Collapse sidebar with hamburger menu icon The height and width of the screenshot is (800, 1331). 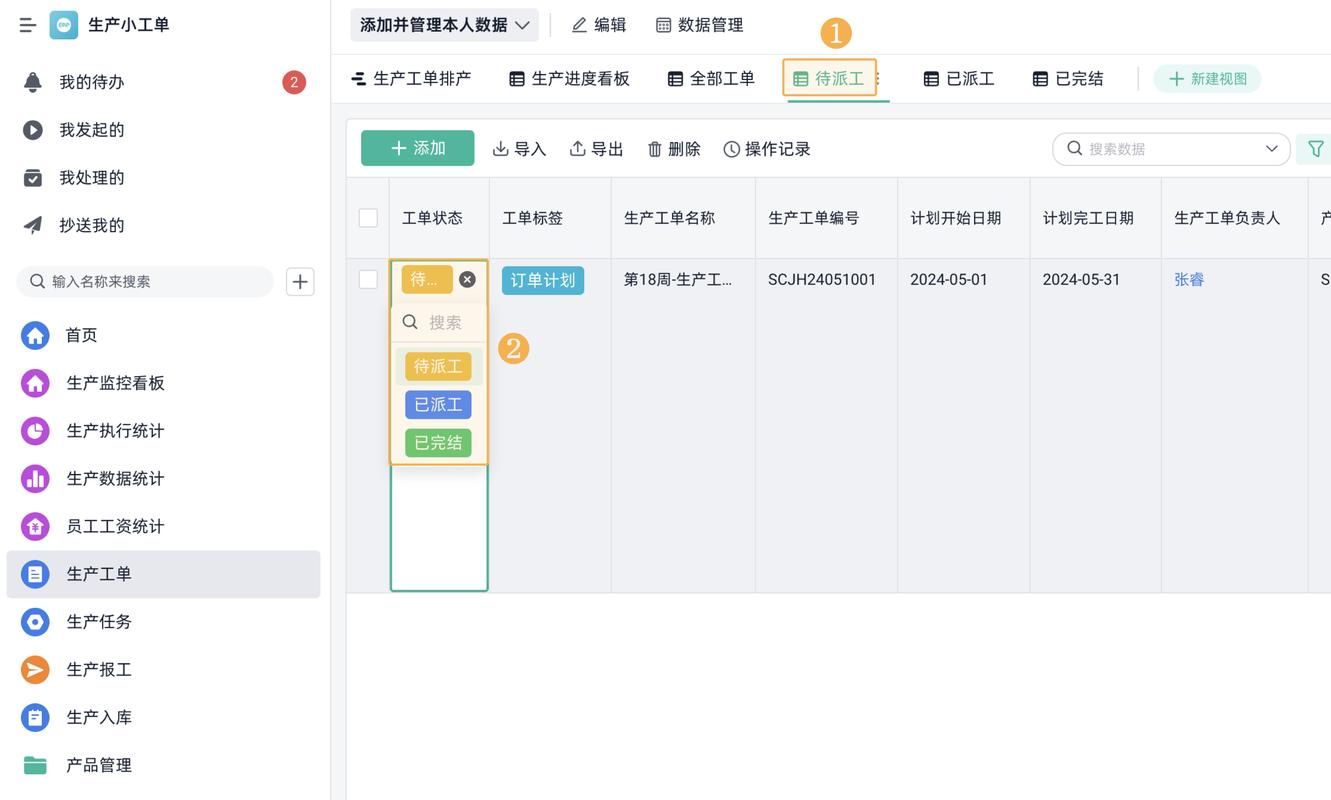pyautogui.click(x=27, y=25)
